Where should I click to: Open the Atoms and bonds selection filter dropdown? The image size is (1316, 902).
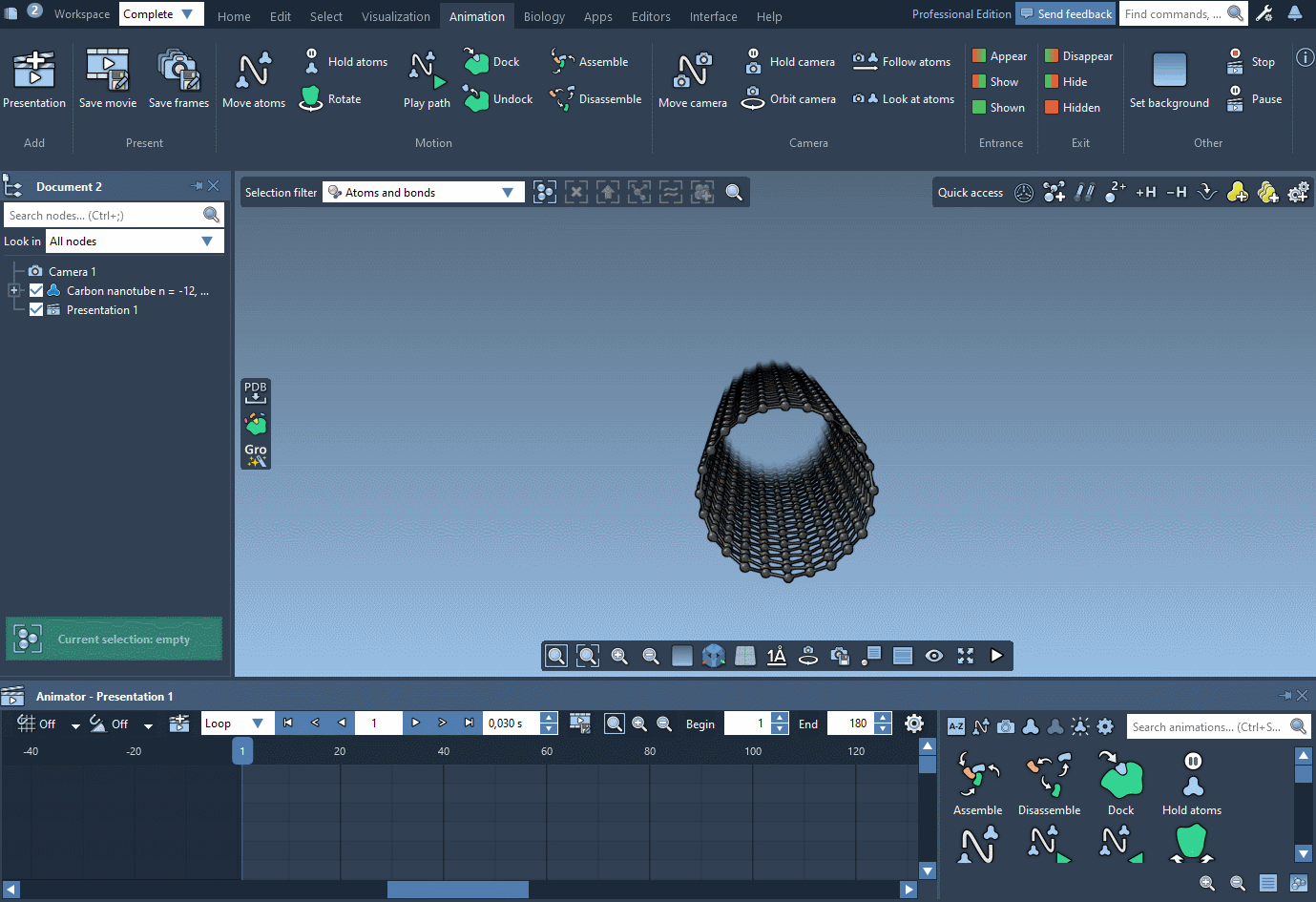pyautogui.click(x=508, y=192)
